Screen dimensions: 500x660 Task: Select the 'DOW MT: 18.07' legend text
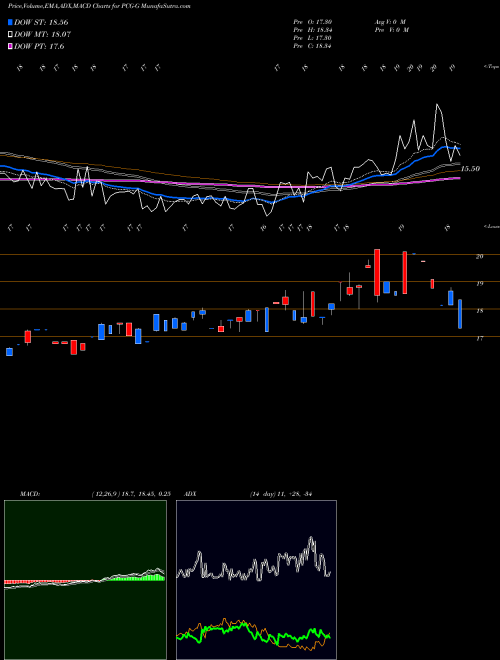[43, 35]
